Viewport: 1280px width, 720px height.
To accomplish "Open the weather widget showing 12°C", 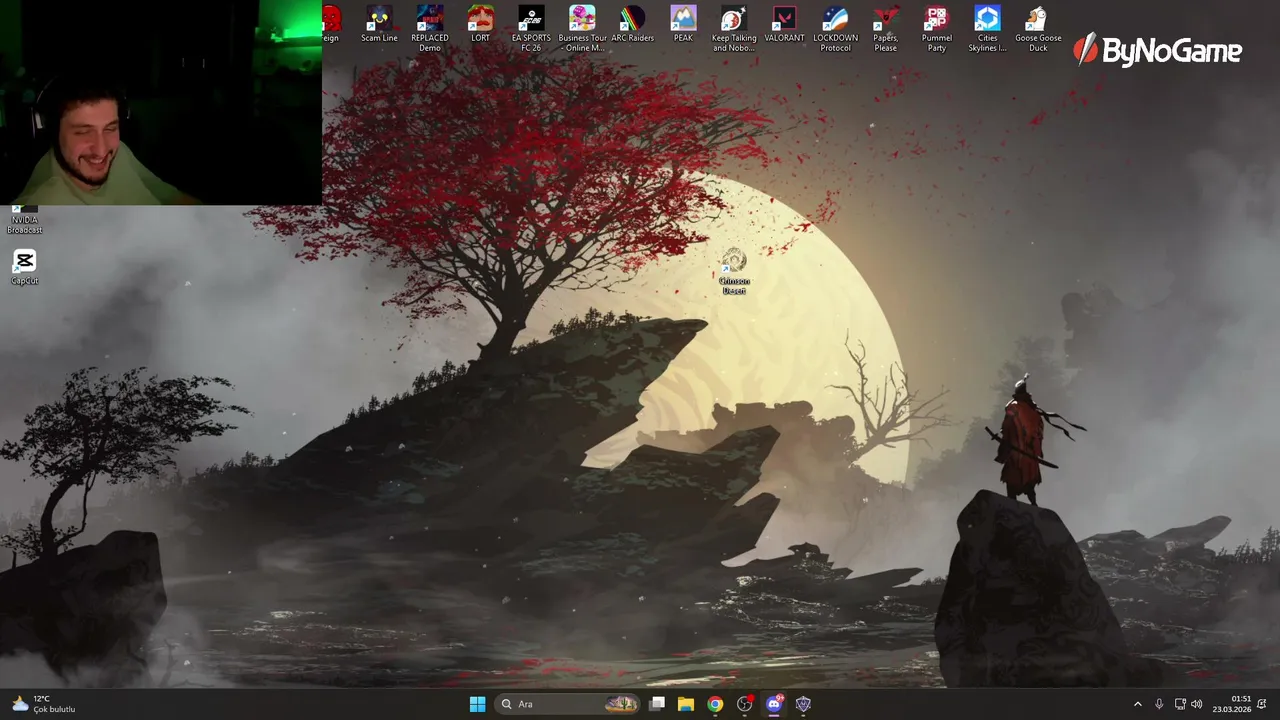I will [x=43, y=704].
